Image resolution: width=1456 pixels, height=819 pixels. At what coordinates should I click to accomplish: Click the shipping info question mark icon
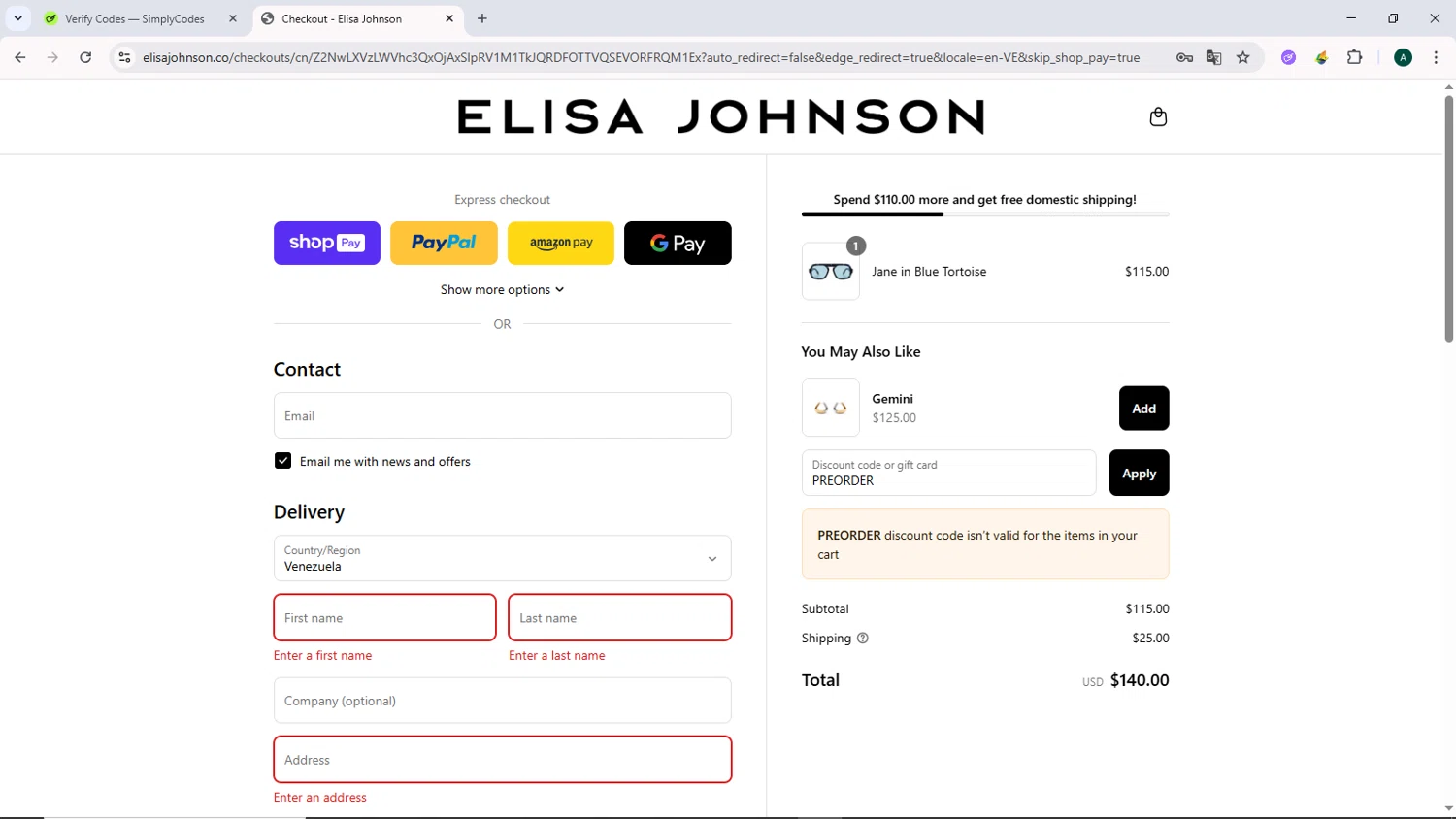tap(863, 638)
